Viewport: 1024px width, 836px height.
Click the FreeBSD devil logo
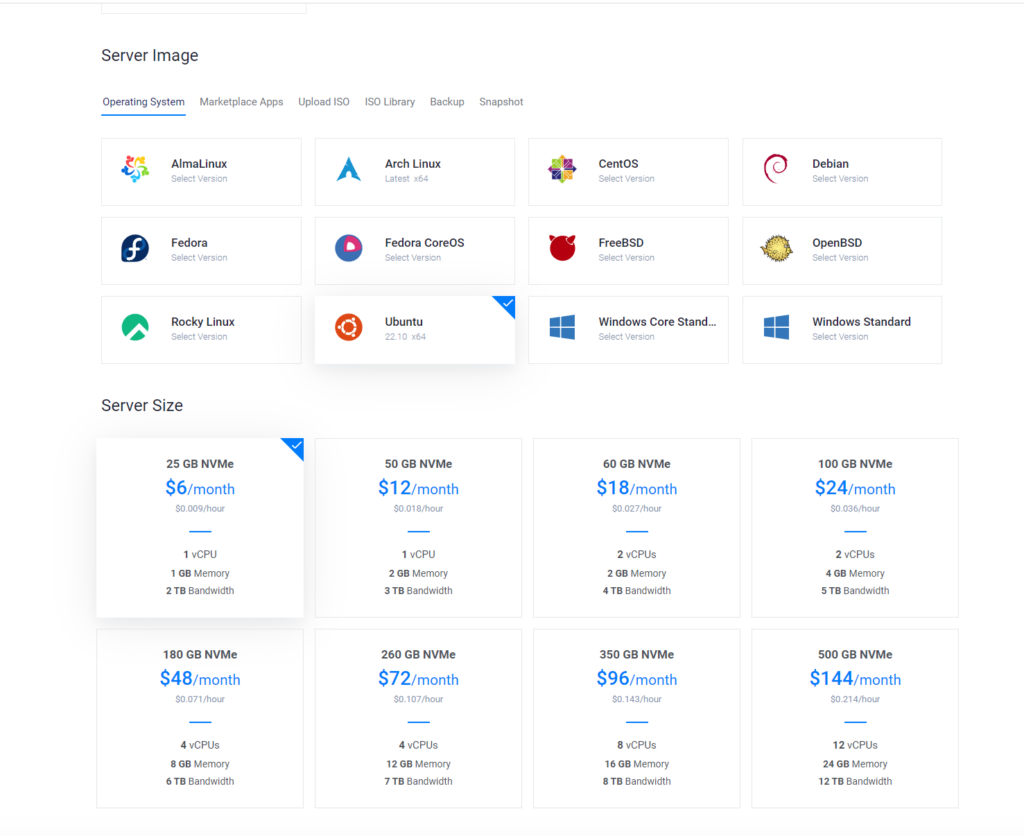tap(562, 248)
